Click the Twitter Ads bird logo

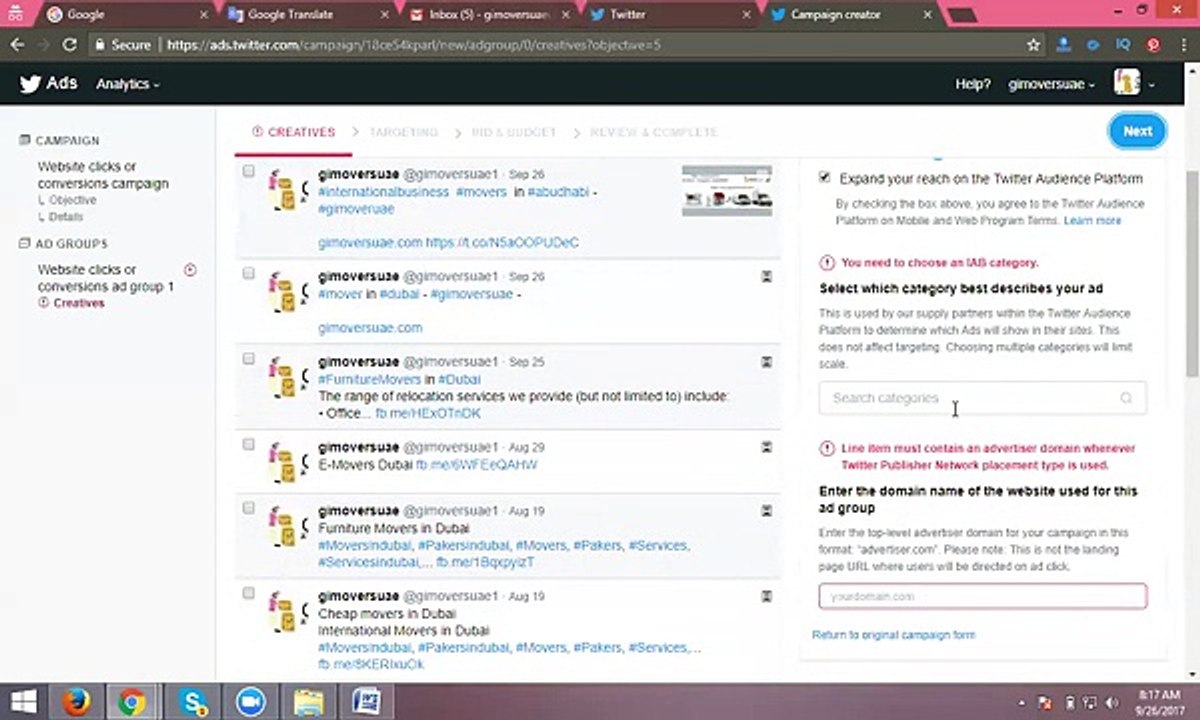(x=30, y=84)
